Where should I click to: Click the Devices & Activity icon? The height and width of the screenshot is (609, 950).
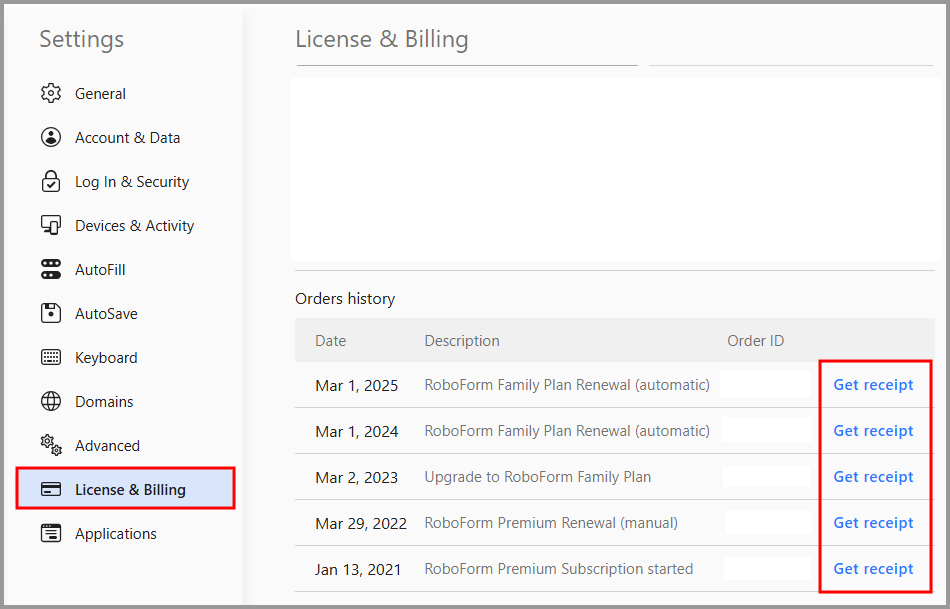[51, 225]
